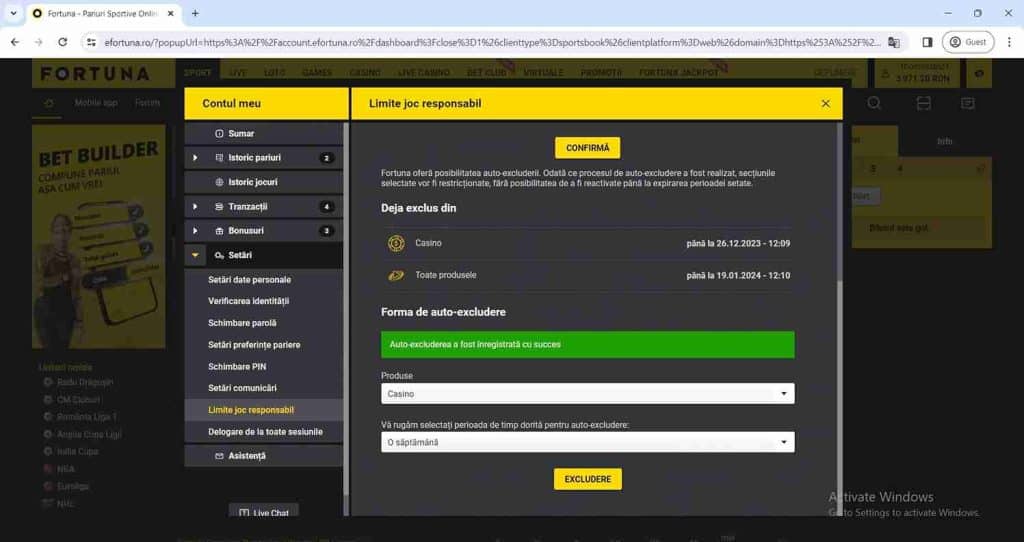
Task: Click the Sumar info icon
Action: pos(219,133)
